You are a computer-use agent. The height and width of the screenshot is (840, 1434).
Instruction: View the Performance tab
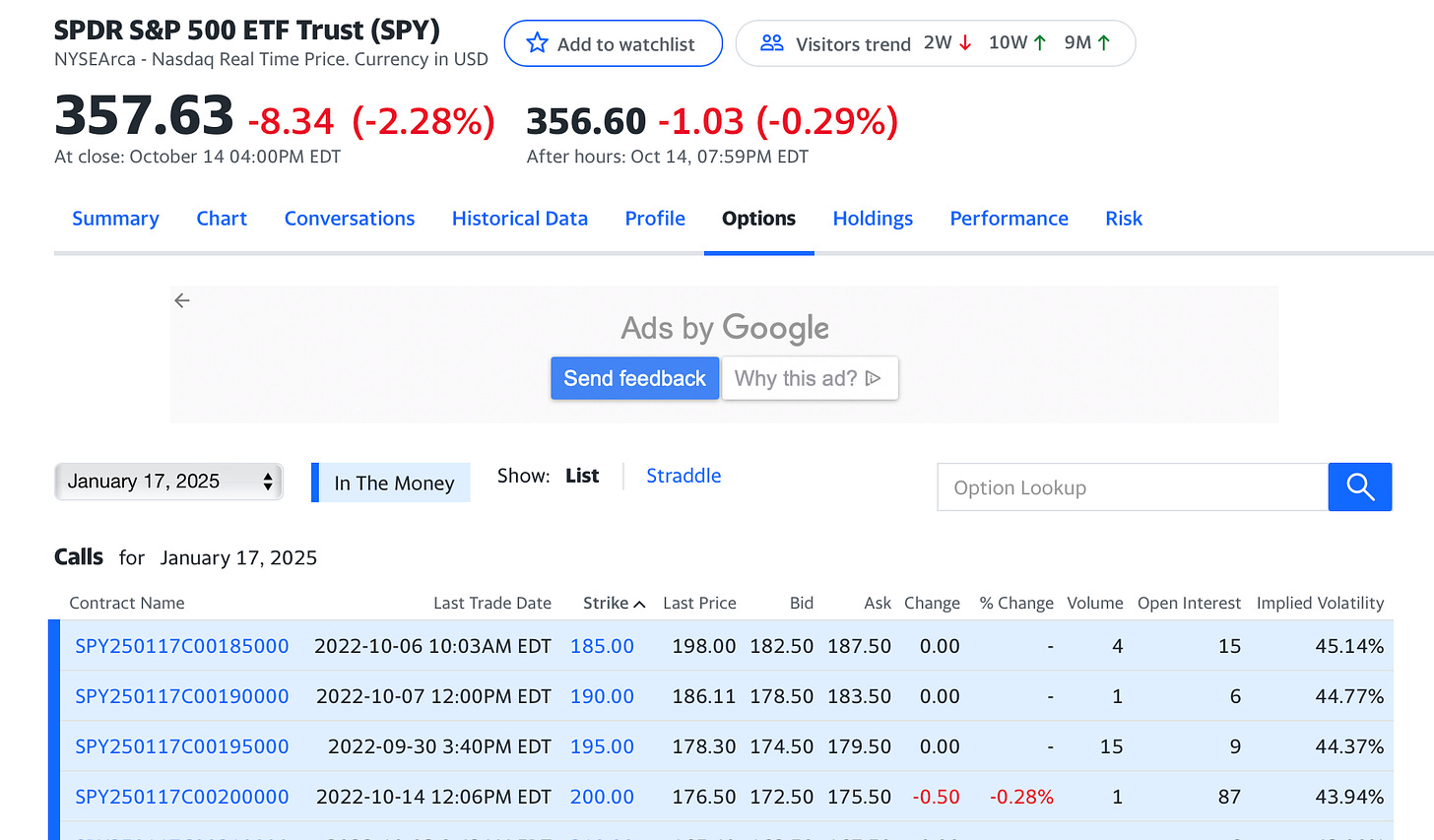point(1009,219)
